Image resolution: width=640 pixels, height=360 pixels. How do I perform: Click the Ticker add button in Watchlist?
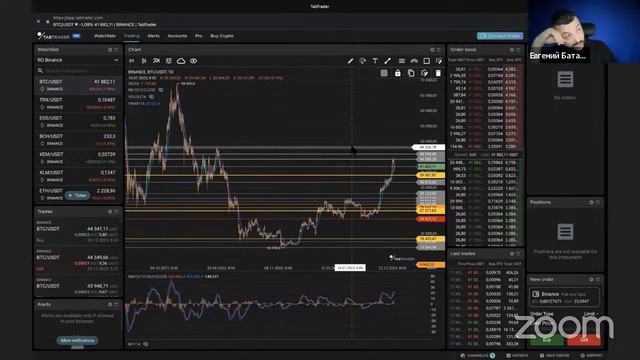coord(78,196)
